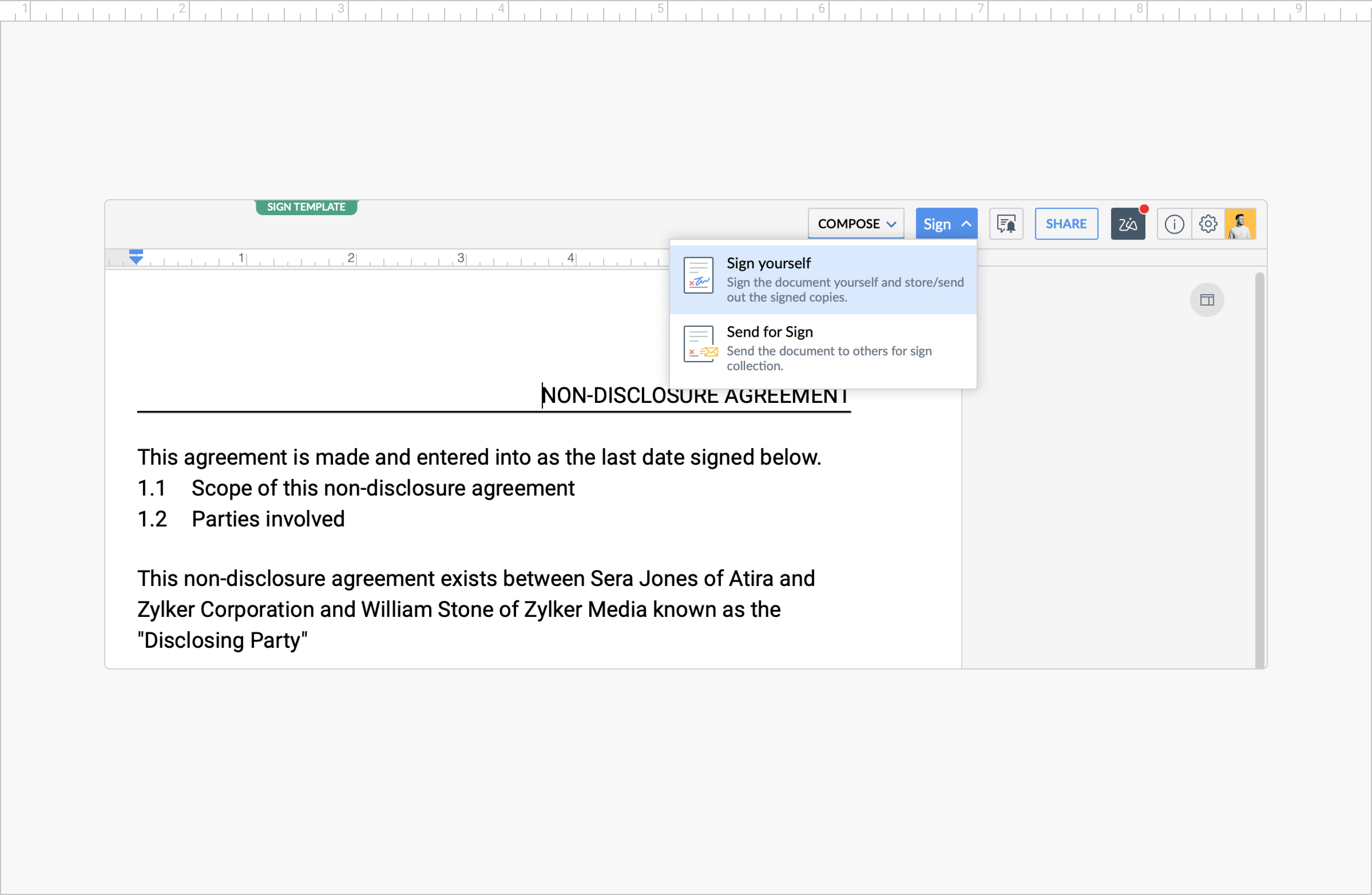Open the settings gear icon
This screenshot has height=895, width=1372.
click(1208, 224)
